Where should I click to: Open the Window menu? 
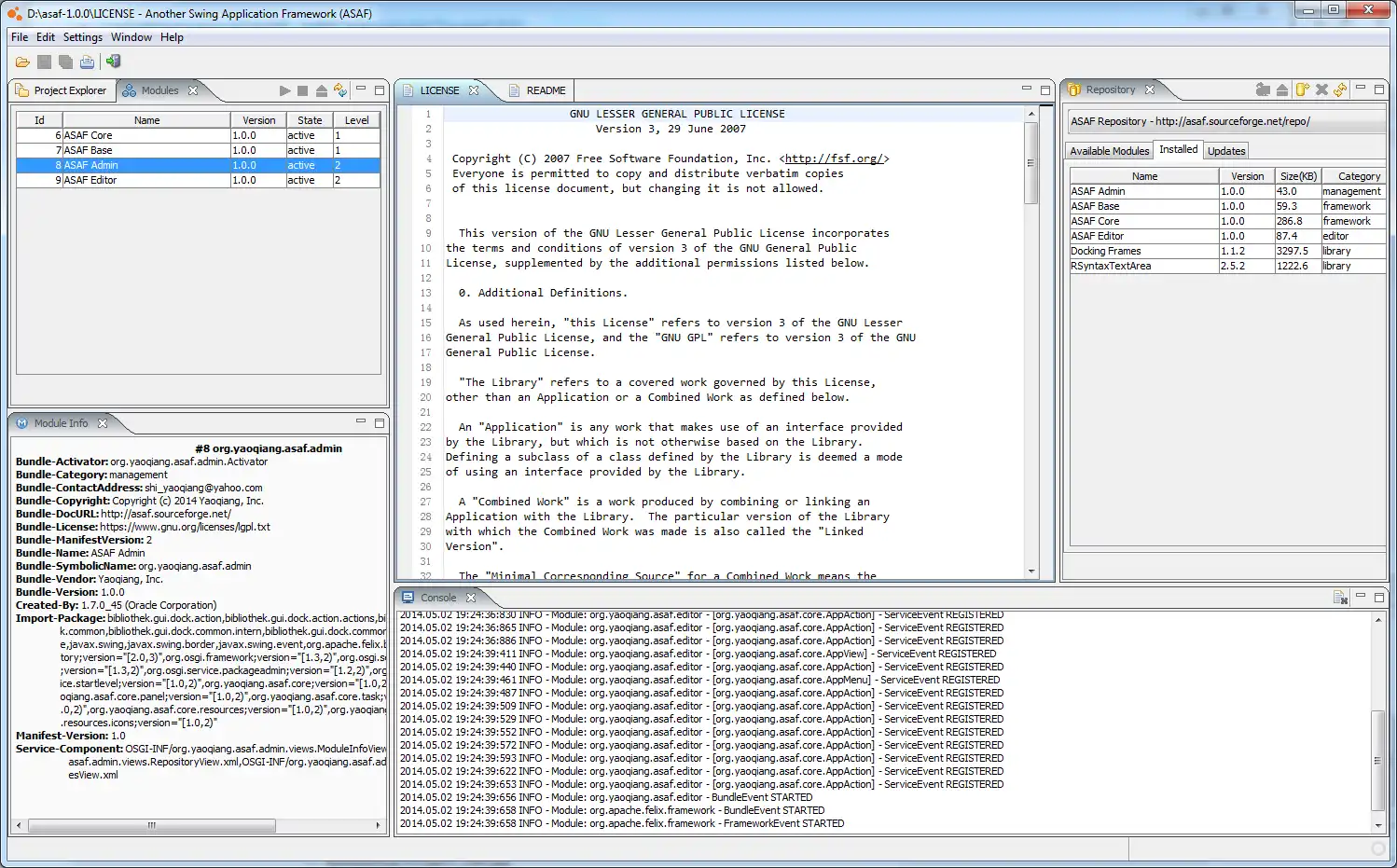(131, 37)
